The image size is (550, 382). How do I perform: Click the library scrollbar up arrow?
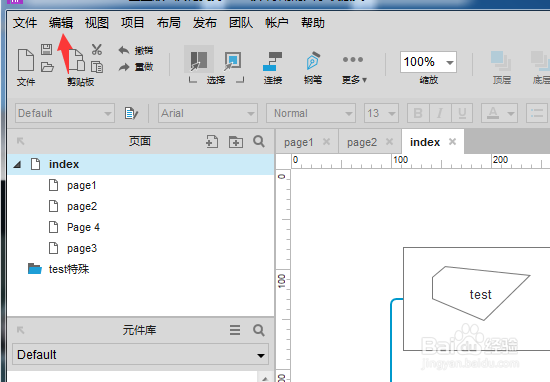click(265, 378)
